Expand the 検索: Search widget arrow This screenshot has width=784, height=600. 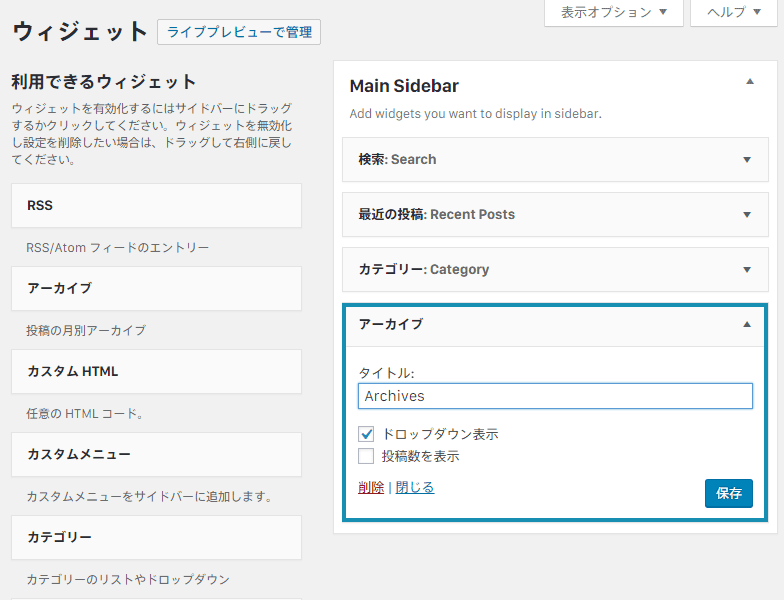pyautogui.click(x=747, y=160)
